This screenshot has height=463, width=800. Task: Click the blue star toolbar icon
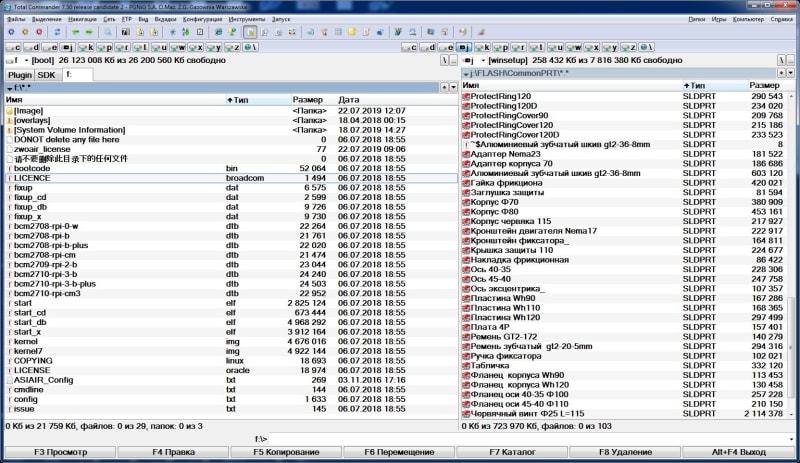172,32
